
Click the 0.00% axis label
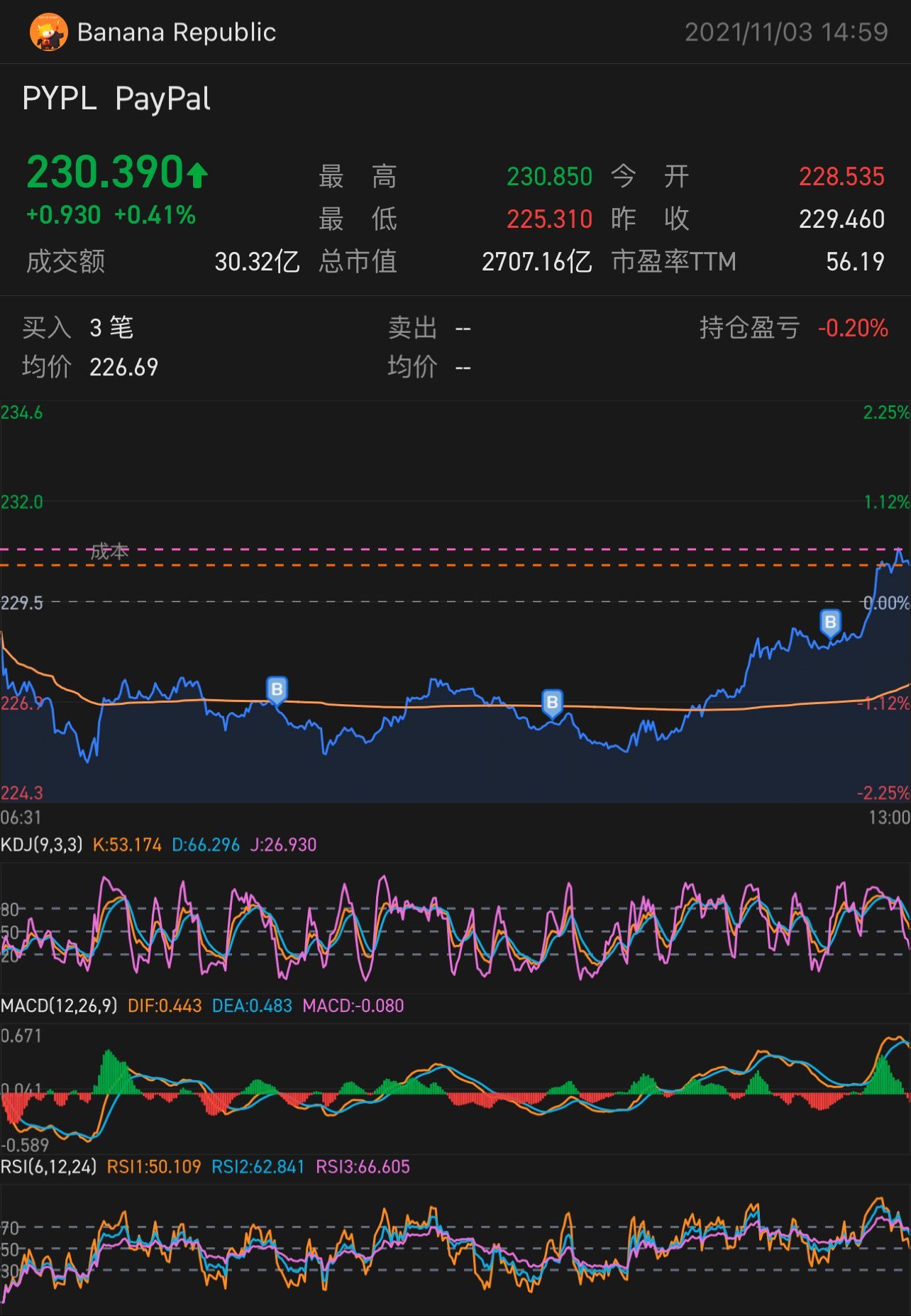point(886,603)
